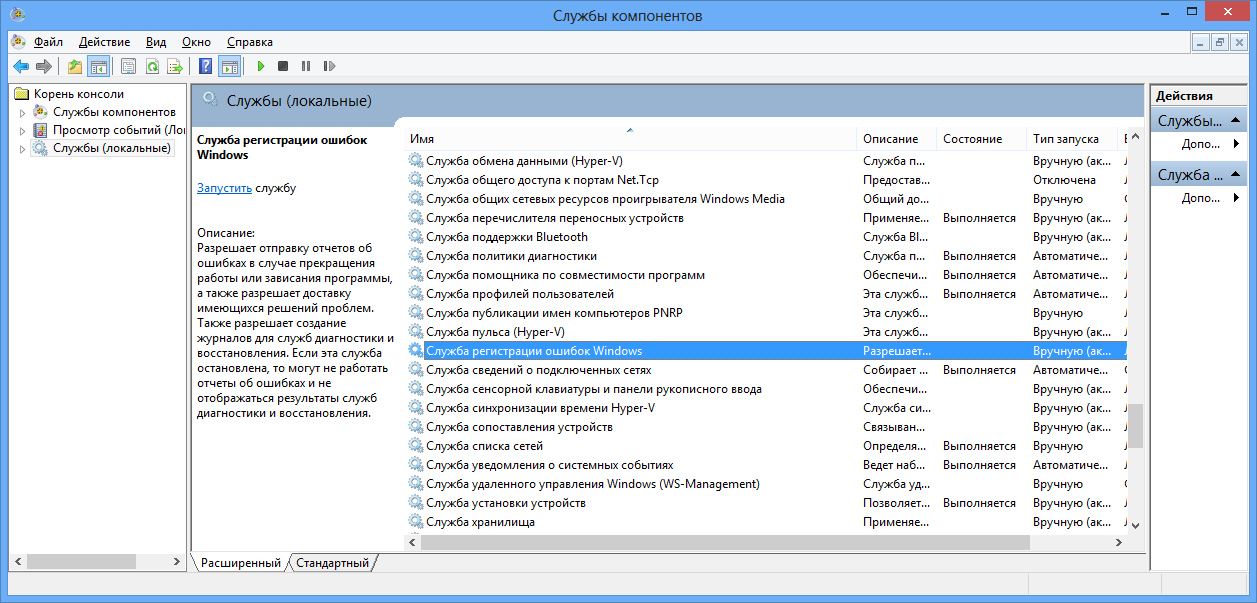Refresh the services list via toolbar icon
This screenshot has height=603, width=1257.
point(152,67)
